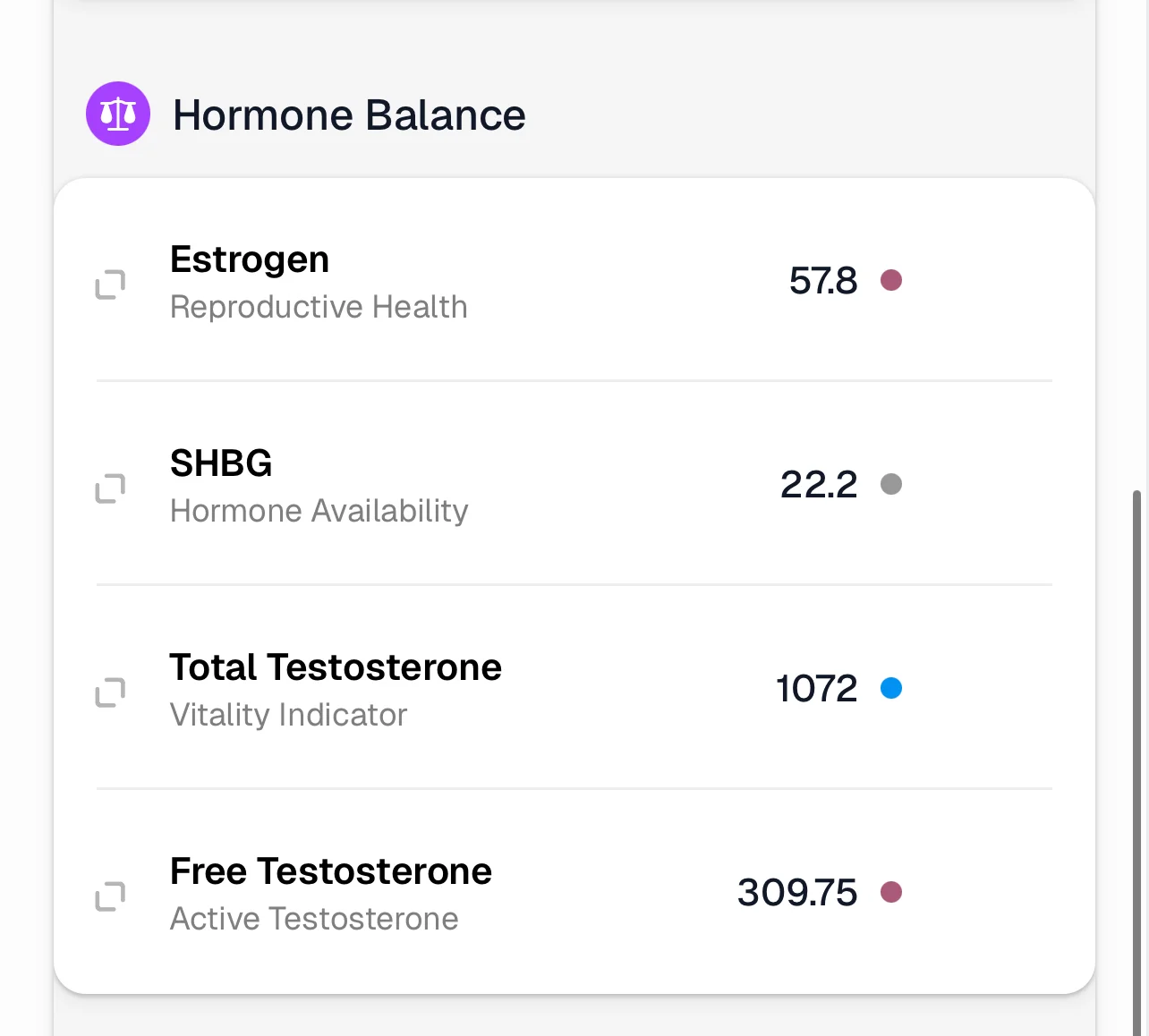The width and height of the screenshot is (1149, 1036).
Task: Open the Total Testosterone biomarker entry
Action: pos(336,667)
